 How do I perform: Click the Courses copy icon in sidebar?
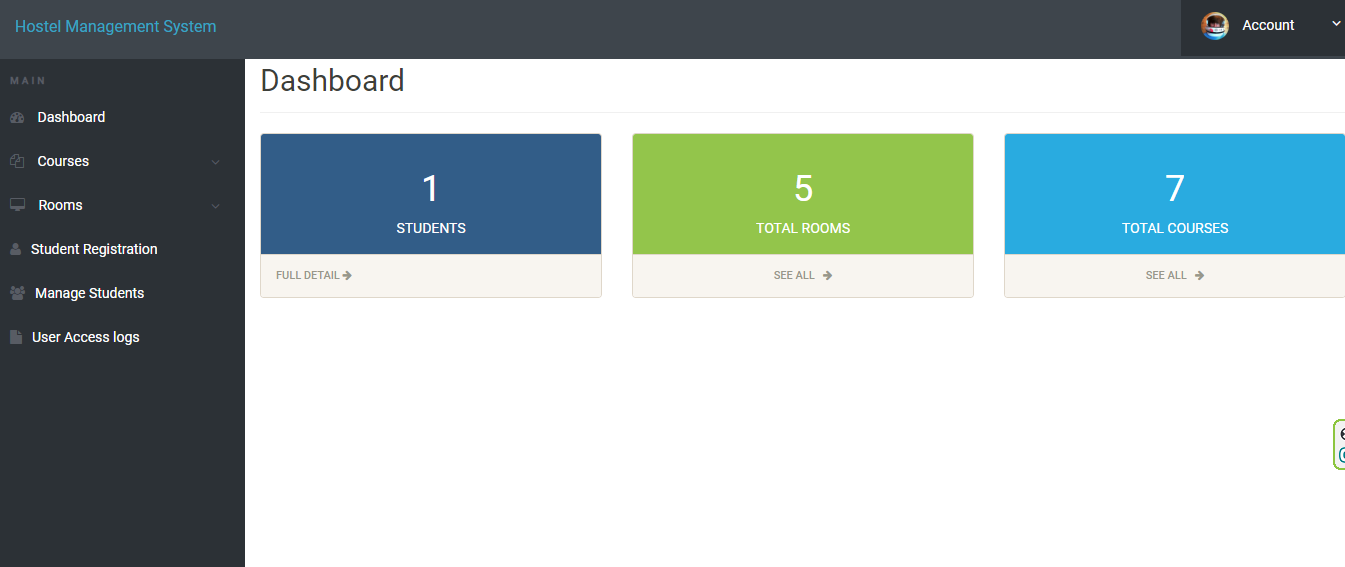click(17, 161)
